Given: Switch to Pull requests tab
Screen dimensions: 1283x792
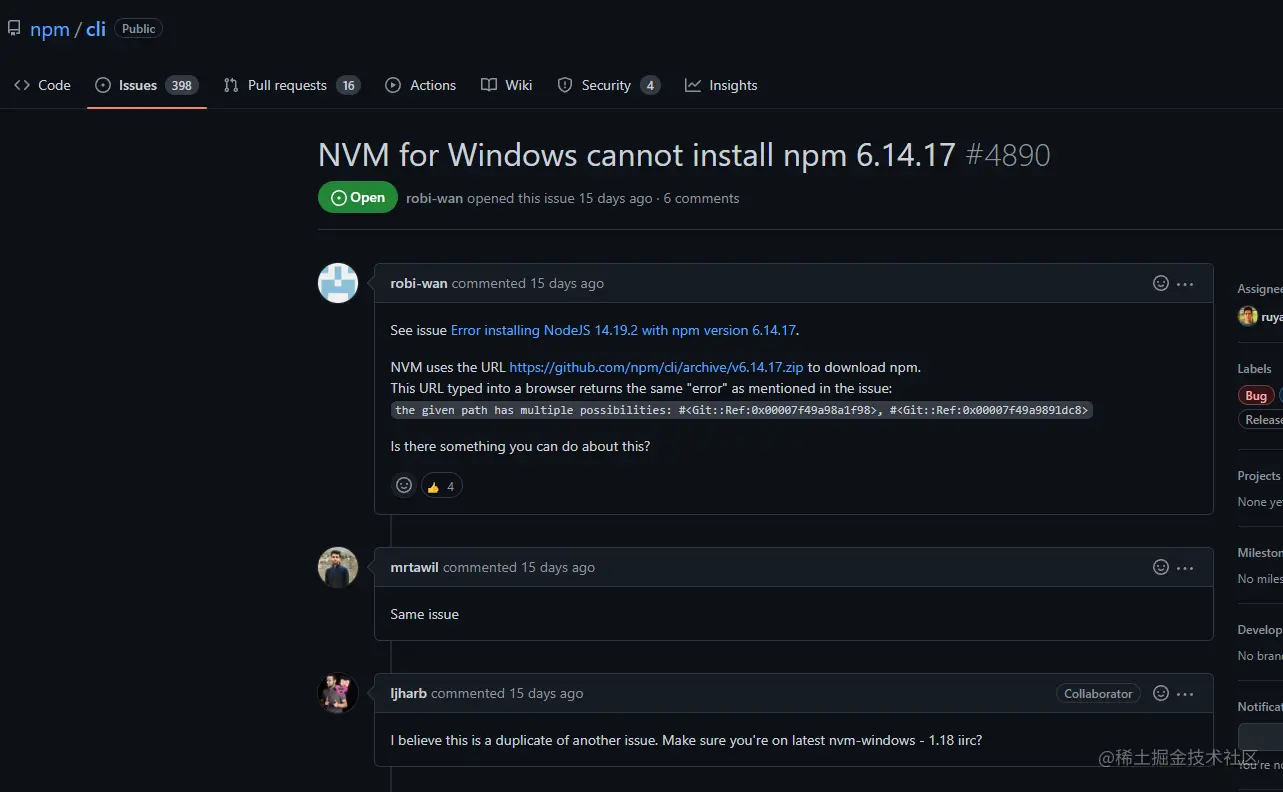Looking at the screenshot, I should pyautogui.click(x=291, y=85).
